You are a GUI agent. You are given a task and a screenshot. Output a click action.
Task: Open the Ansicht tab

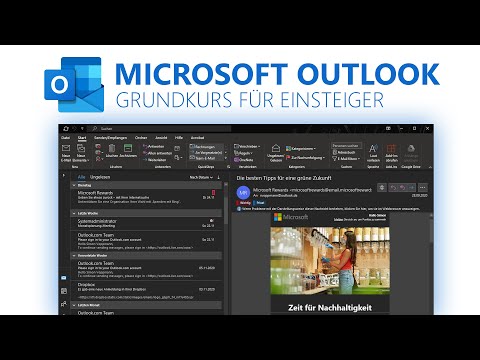161,138
